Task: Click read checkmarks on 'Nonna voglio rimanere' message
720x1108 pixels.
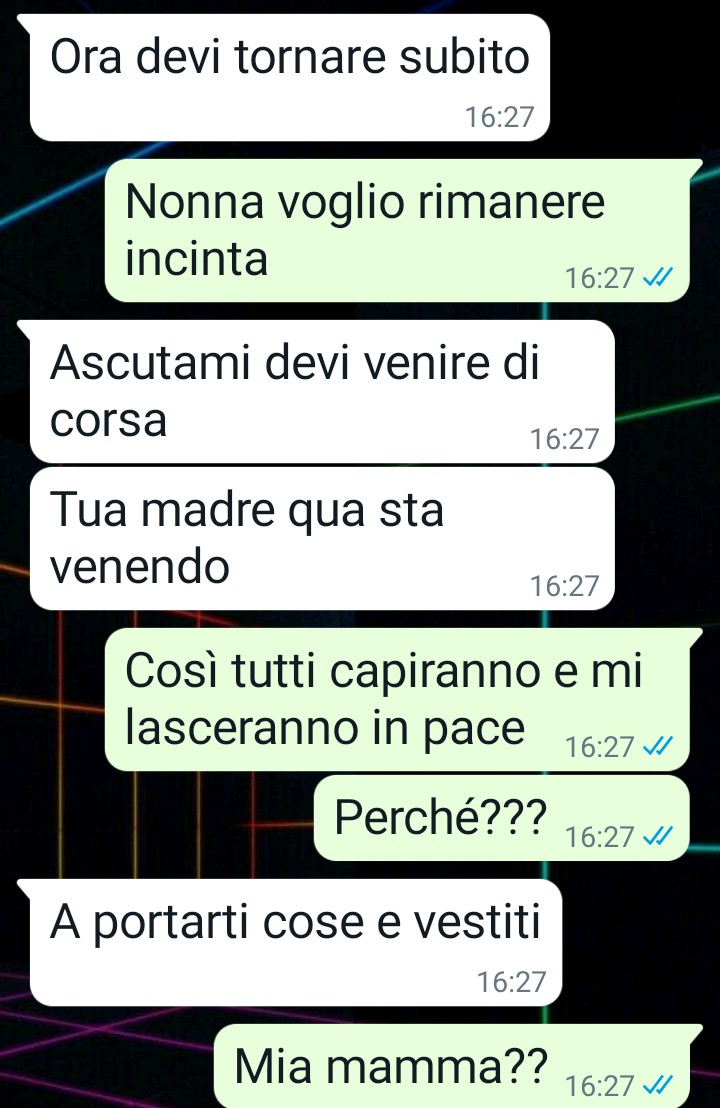Action: coord(657,278)
